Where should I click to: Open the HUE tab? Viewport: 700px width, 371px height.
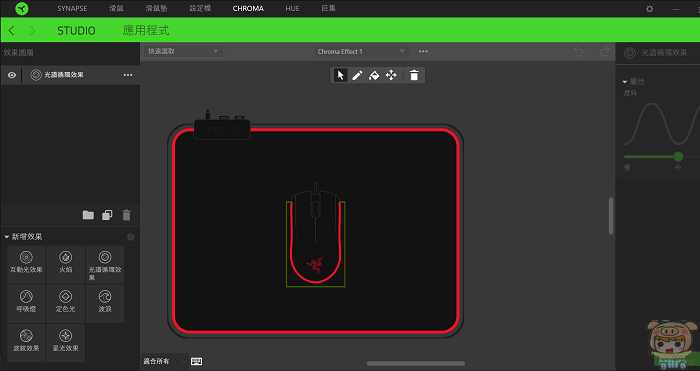[x=292, y=8]
